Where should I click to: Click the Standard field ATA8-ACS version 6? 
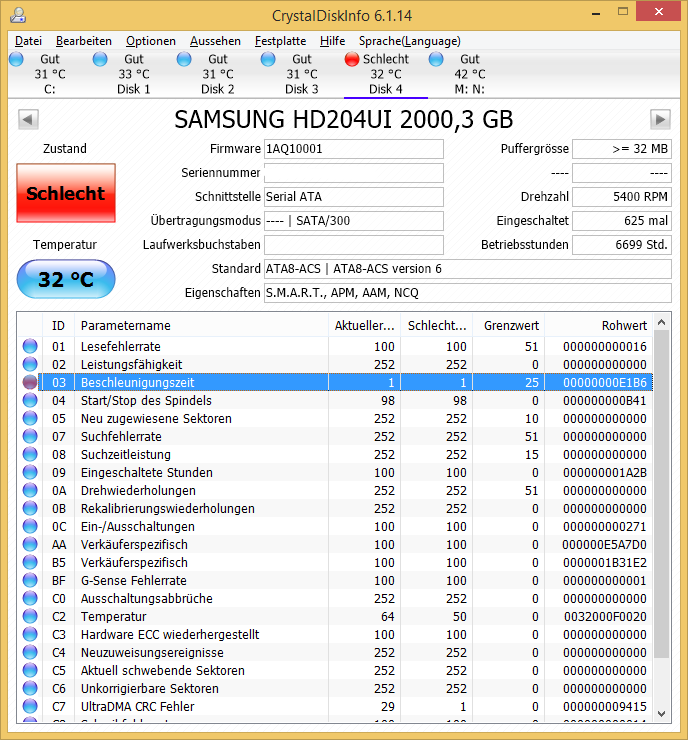pyautogui.click(x=468, y=269)
